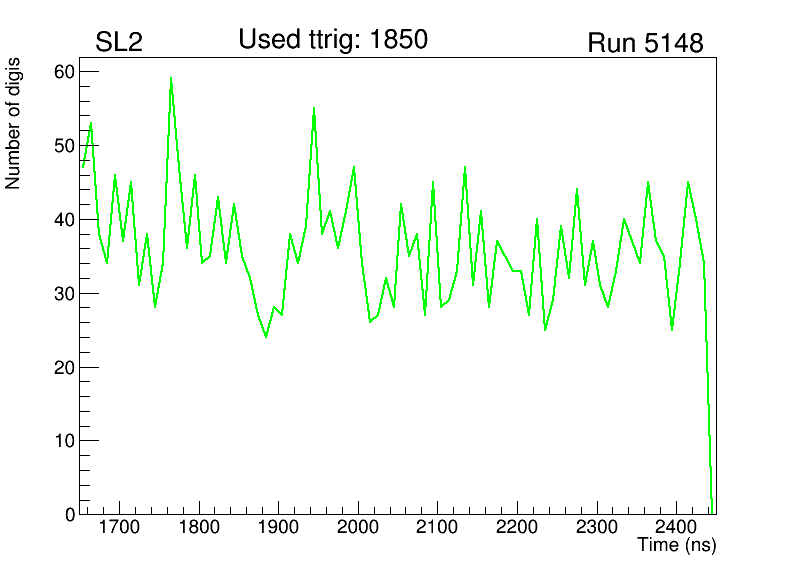This screenshot has height=572, width=796.
Task: Select the 'Used ttrig: 1850' title text
Action: click(333, 40)
